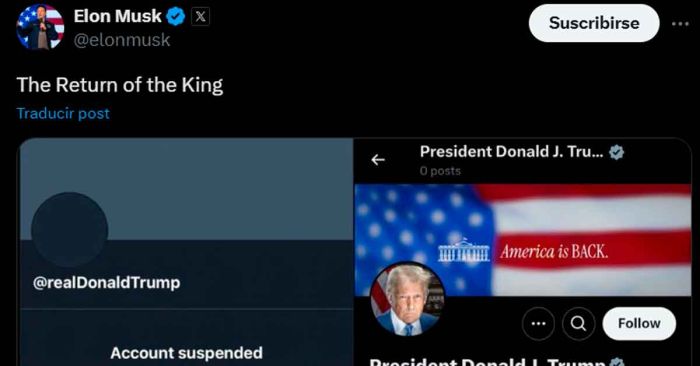Image resolution: width=700 pixels, height=366 pixels.
Task: Click the X affiliation badge icon
Action: tap(200, 17)
